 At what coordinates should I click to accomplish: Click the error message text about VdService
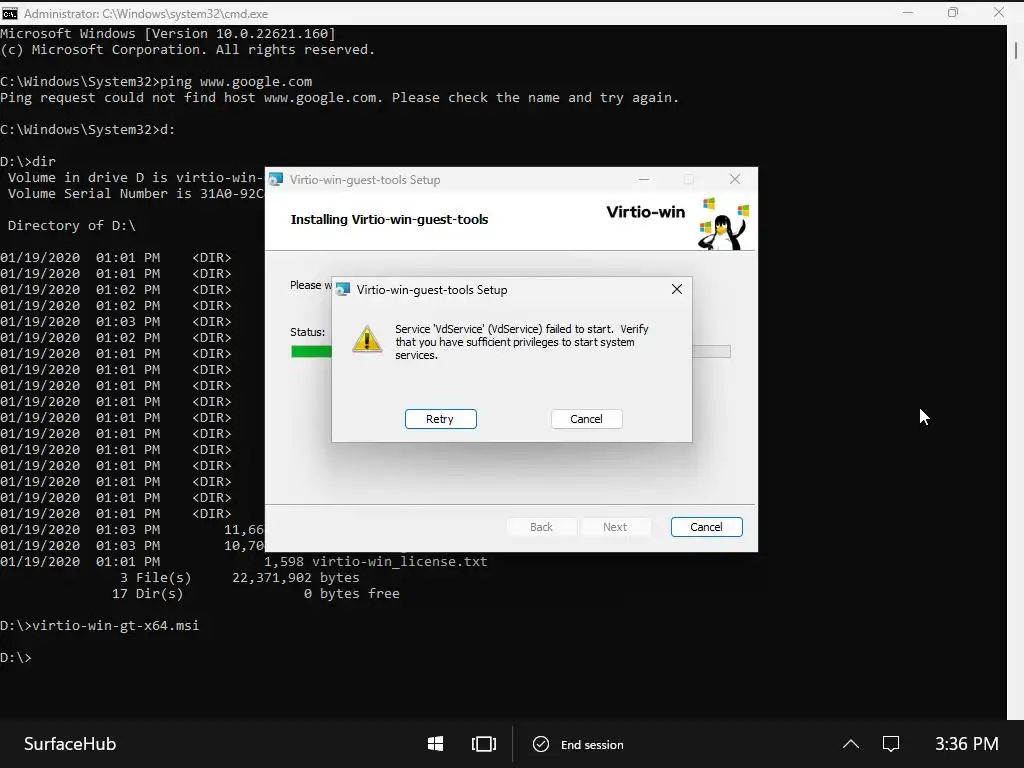point(522,342)
